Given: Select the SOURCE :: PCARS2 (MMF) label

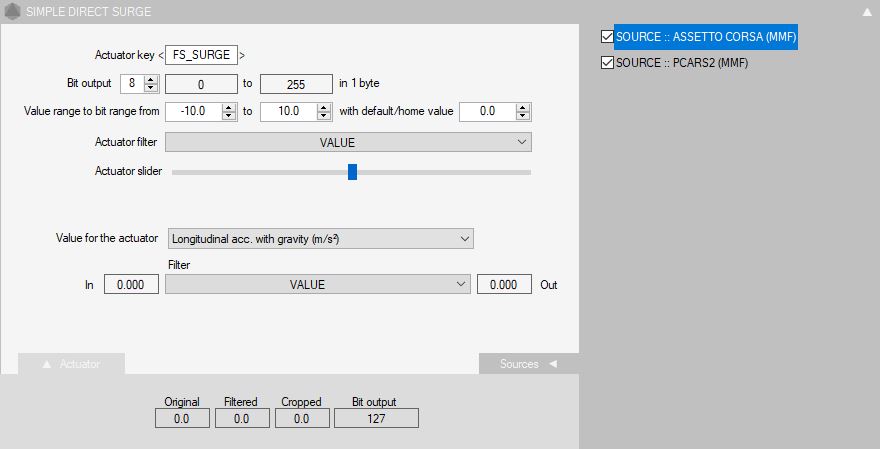Looking at the screenshot, I should click(681, 63).
